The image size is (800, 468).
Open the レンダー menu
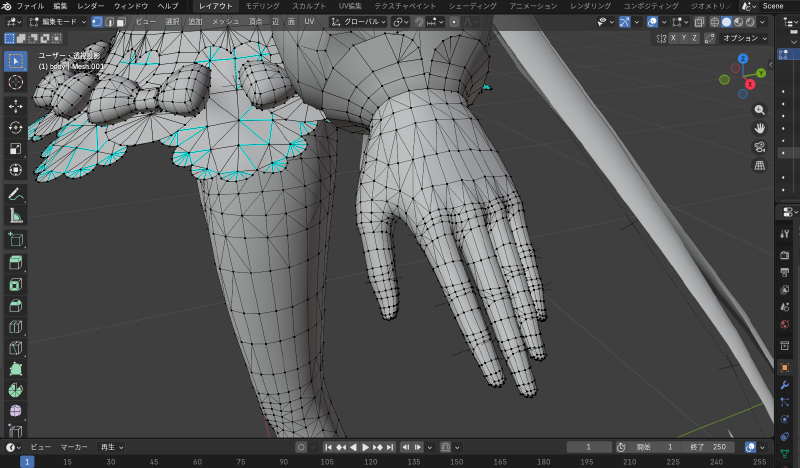pyautogui.click(x=90, y=6)
